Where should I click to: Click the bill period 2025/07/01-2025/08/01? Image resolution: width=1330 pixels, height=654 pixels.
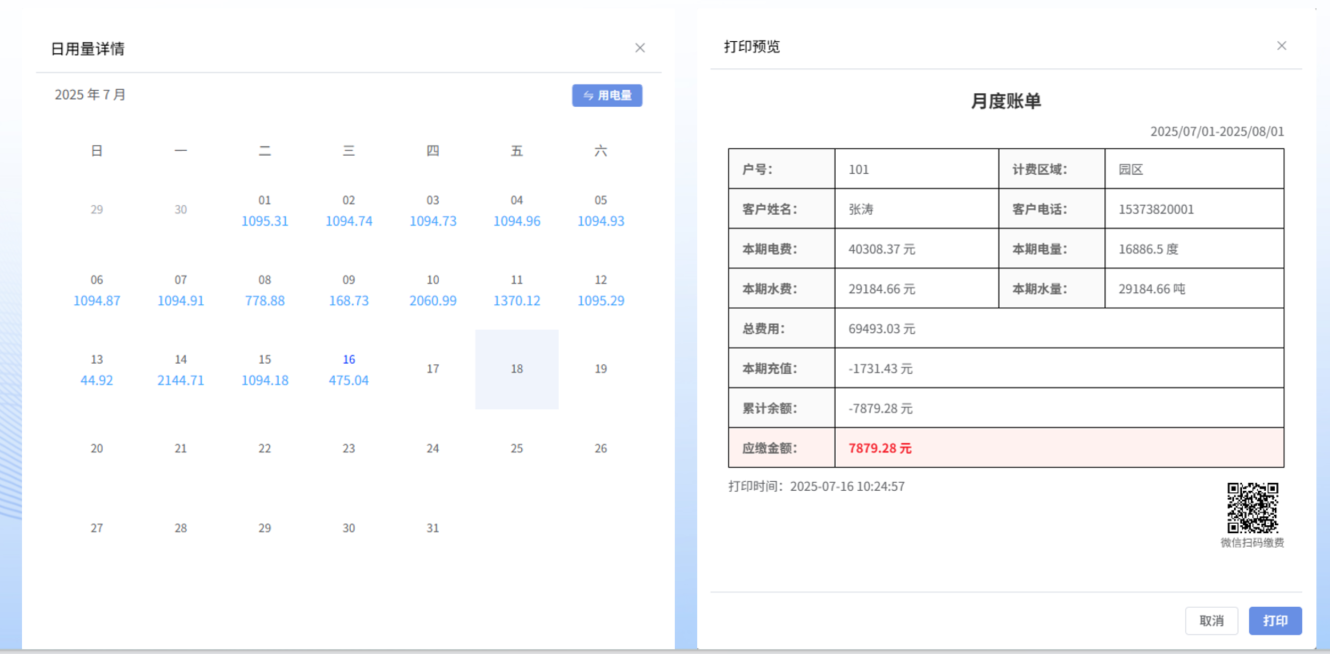click(x=1217, y=131)
